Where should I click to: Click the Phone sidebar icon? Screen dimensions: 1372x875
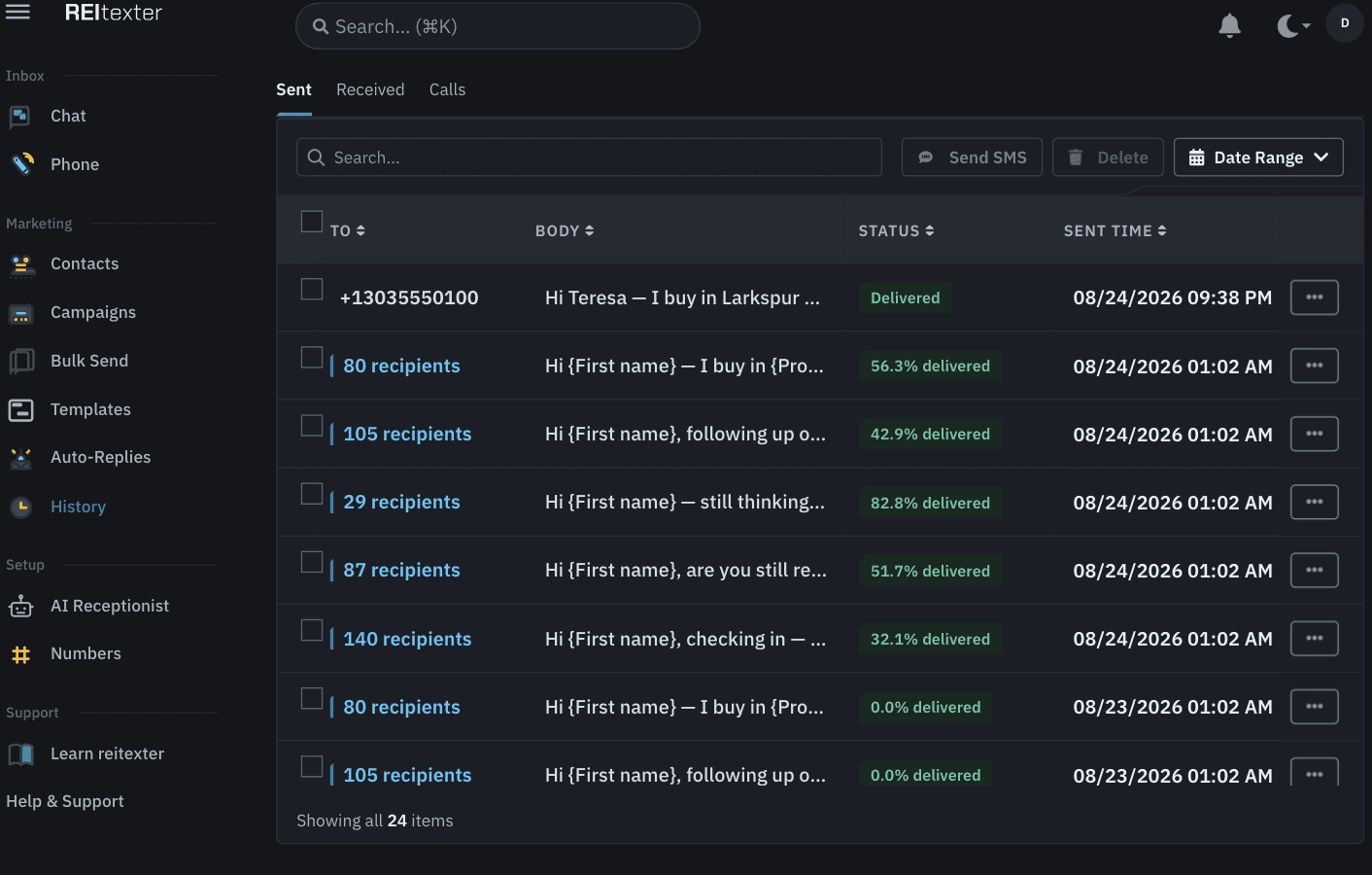[22, 163]
